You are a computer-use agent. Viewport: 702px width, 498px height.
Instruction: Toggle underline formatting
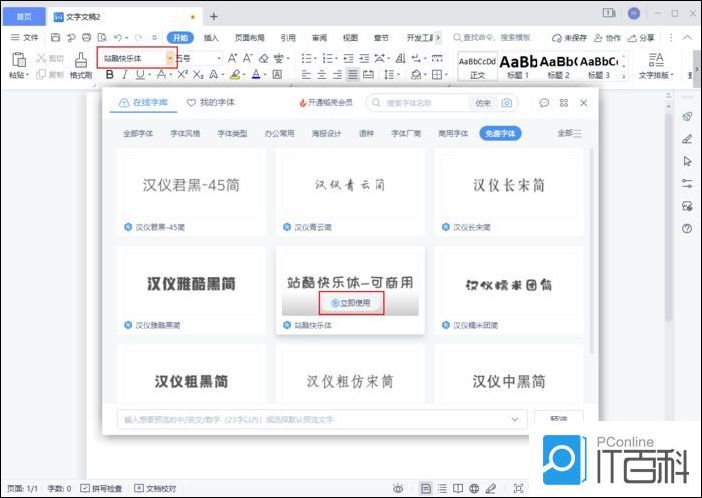click(x=140, y=75)
